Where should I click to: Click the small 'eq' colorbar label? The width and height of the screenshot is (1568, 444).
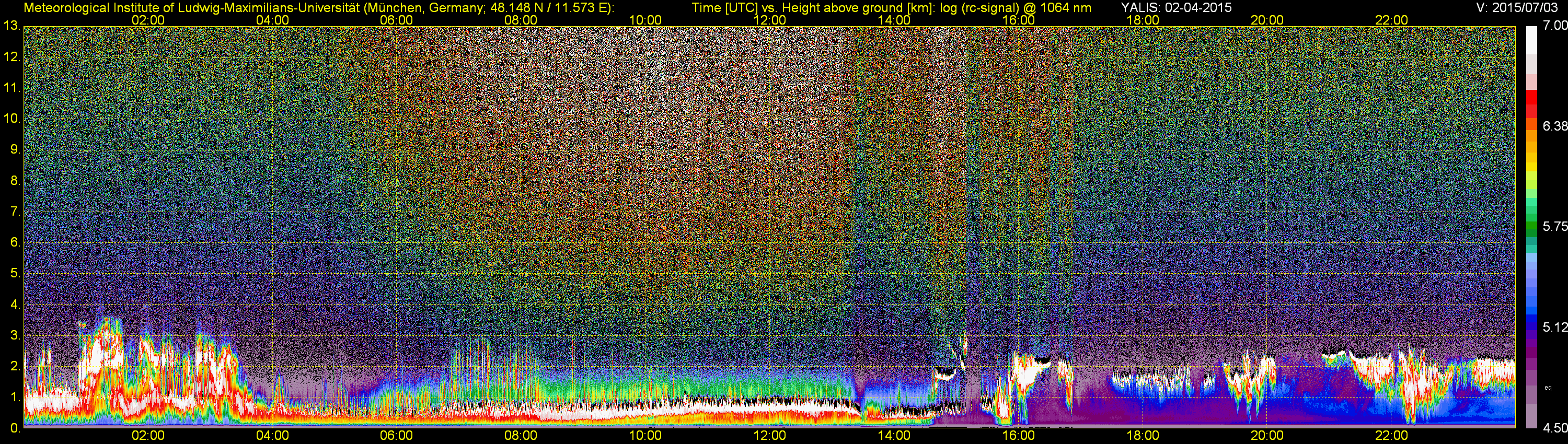[x=1549, y=388]
